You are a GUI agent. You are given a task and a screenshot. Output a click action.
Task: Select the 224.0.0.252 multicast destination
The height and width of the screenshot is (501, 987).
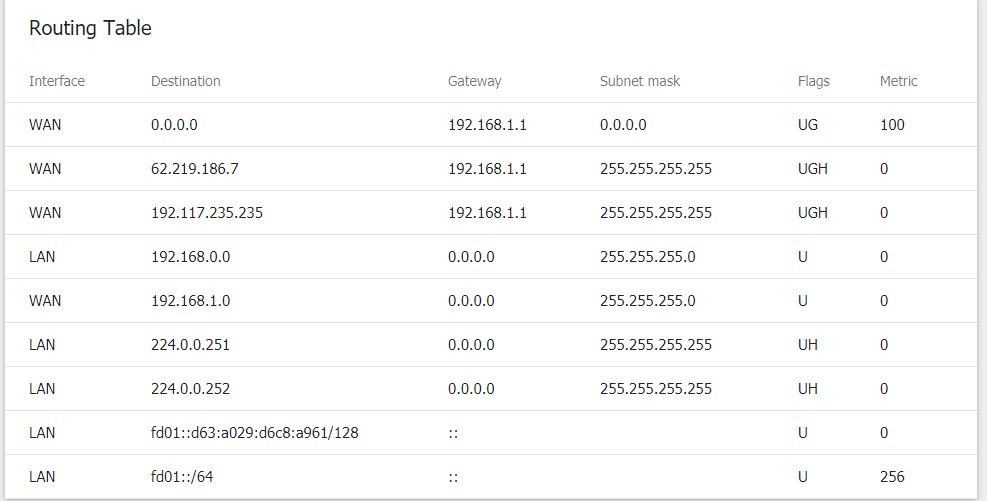190,389
